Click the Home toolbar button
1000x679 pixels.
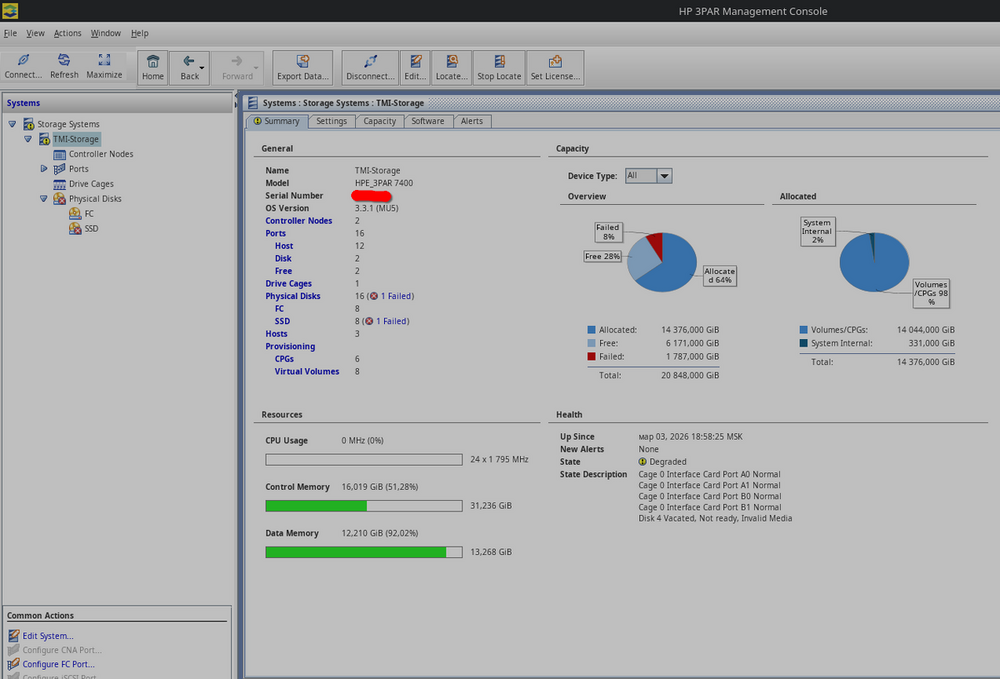click(153, 67)
